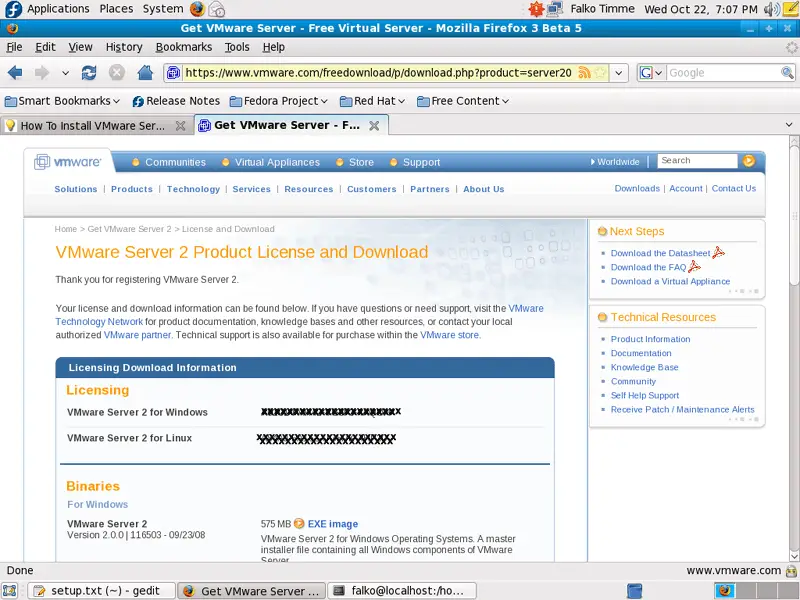The image size is (800, 600).
Task: Open the mail launcher in top panel
Action: coord(217,9)
